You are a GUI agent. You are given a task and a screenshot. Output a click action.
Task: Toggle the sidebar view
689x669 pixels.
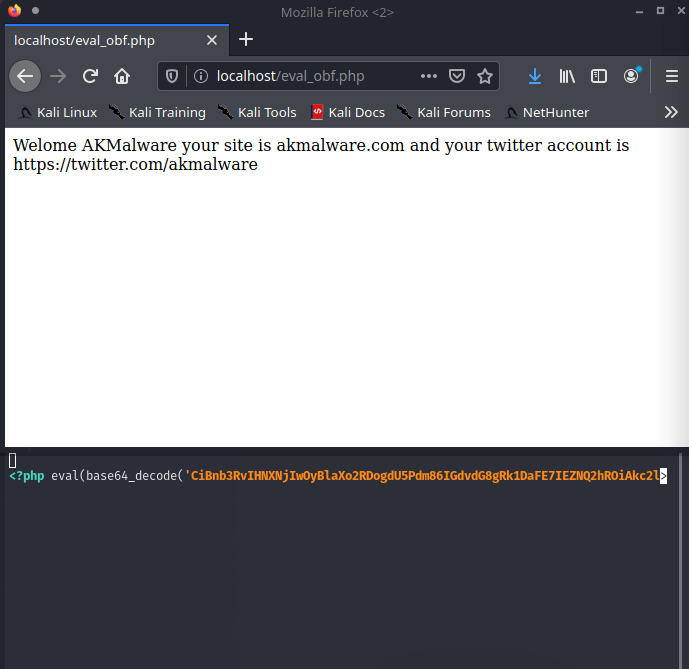click(599, 76)
